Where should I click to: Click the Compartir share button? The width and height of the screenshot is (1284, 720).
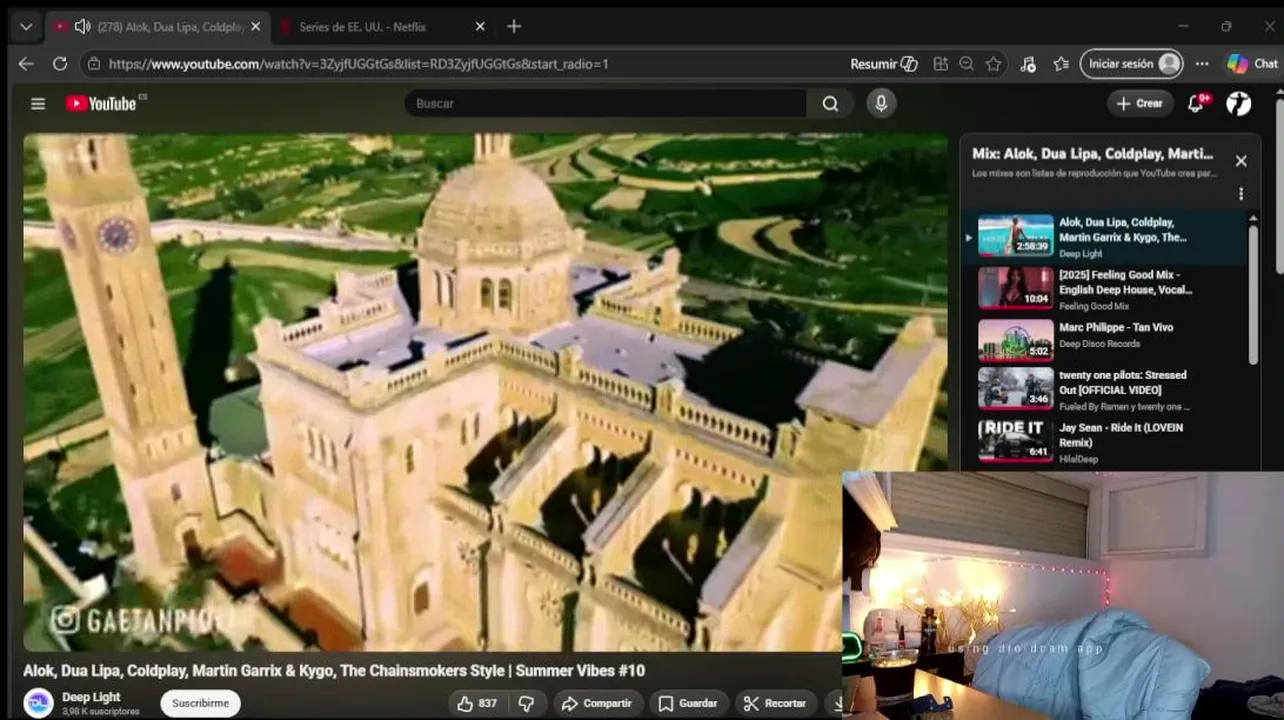tap(597, 703)
